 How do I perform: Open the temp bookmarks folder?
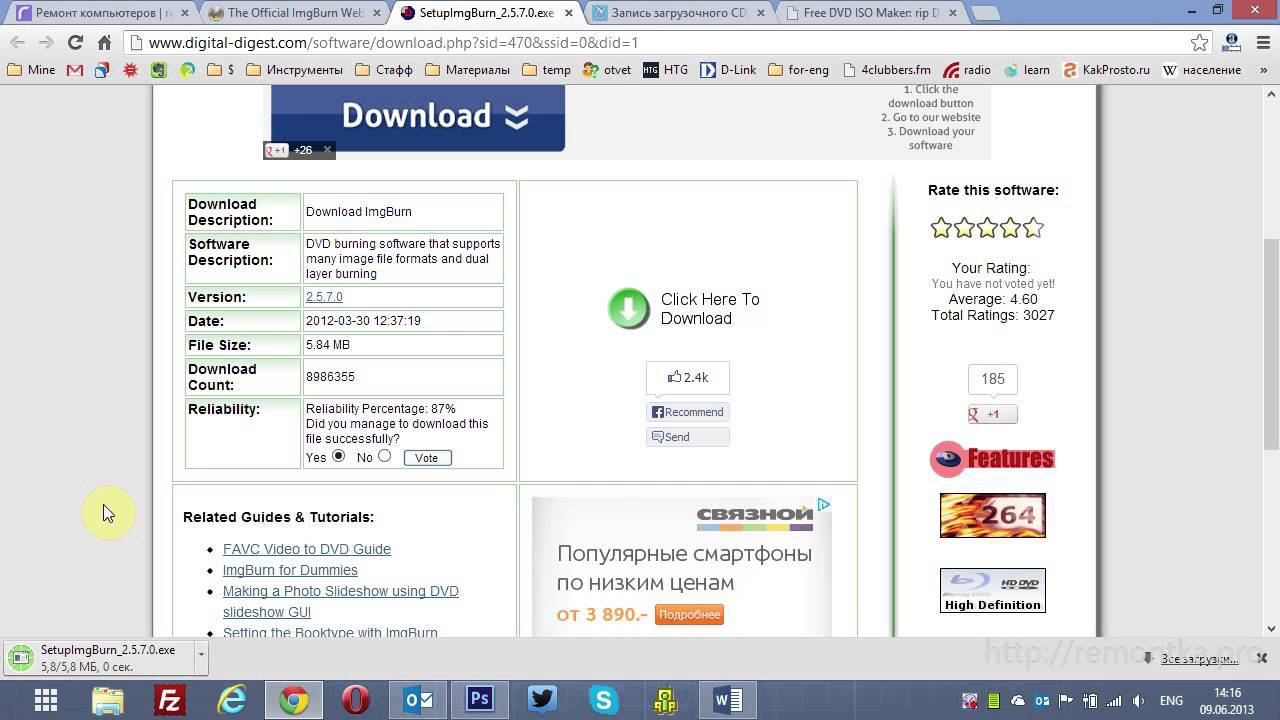click(x=546, y=70)
